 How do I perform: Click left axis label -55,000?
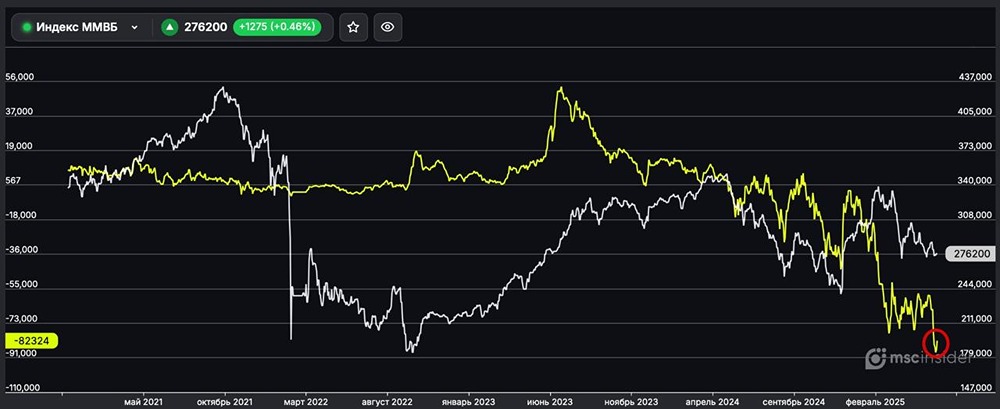pos(20,285)
